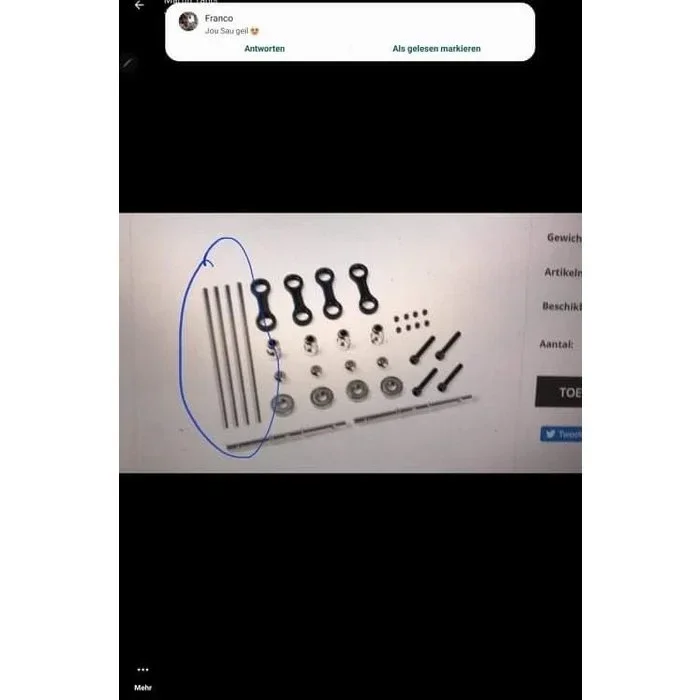Tap the circled metal rods in photo
The image size is (700, 700).
(x=233, y=355)
